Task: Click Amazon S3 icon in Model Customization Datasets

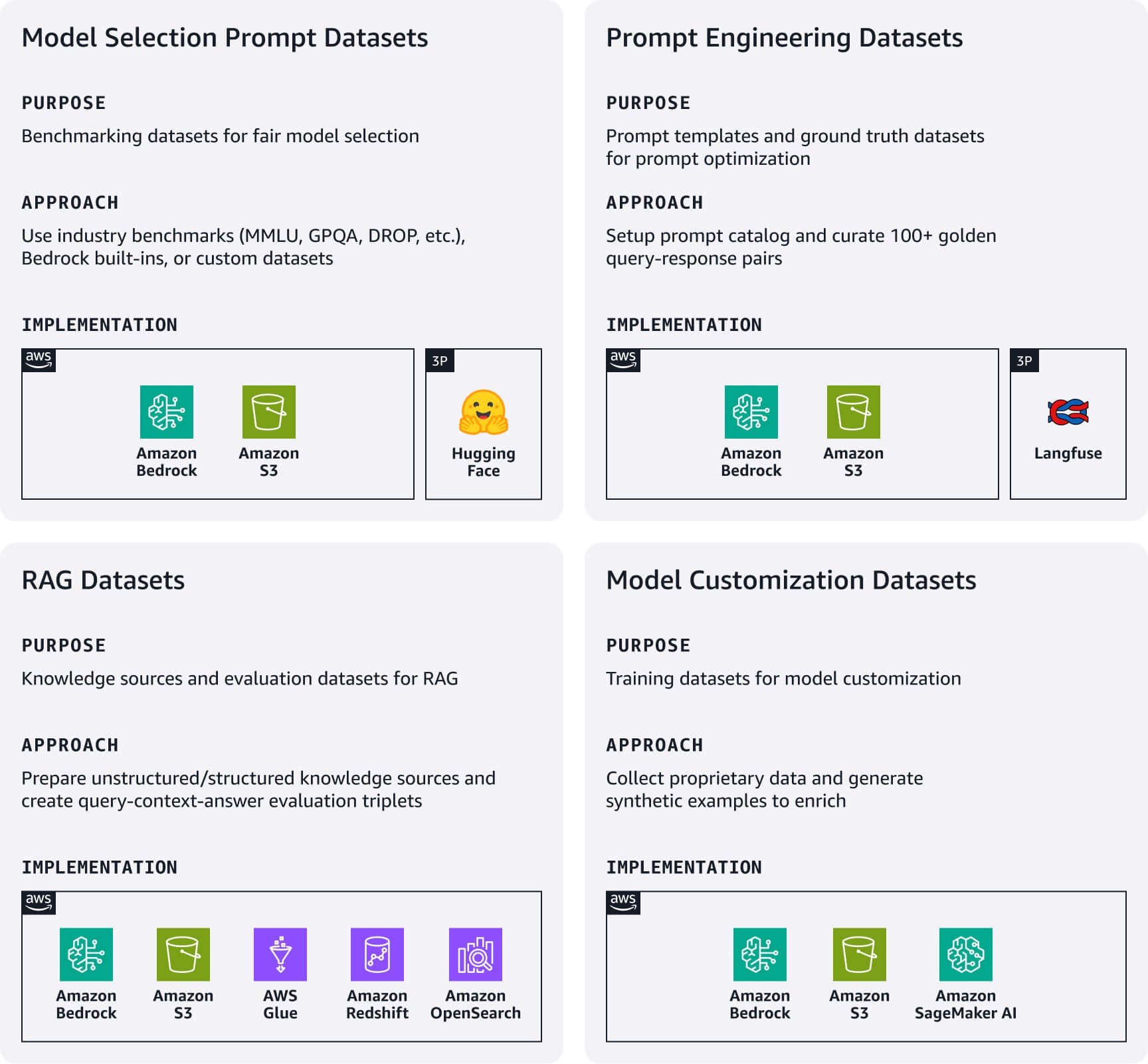Action: [860, 954]
